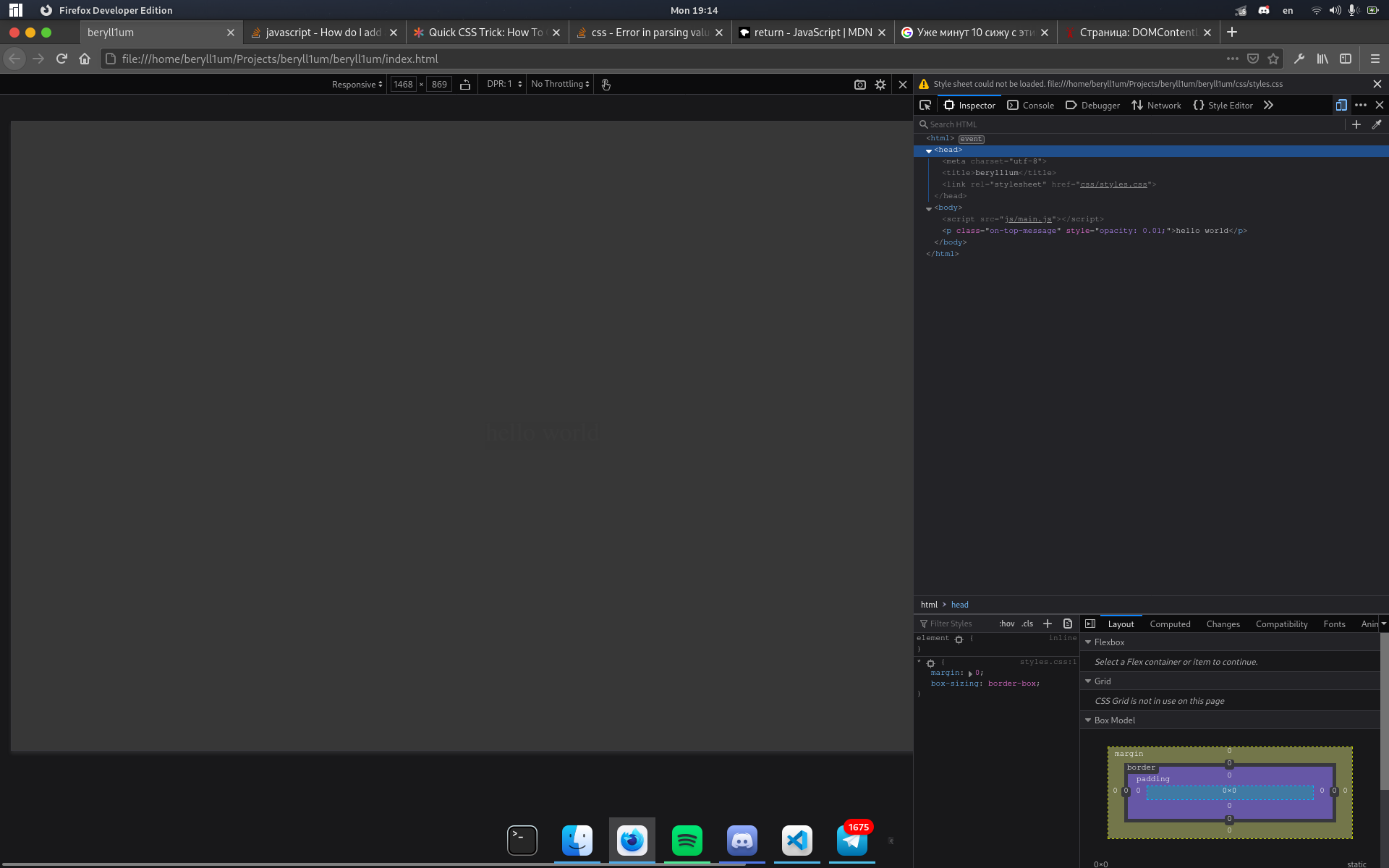Click box model margin region label
Screen dimensions: 1389x868
[x=1129, y=754]
